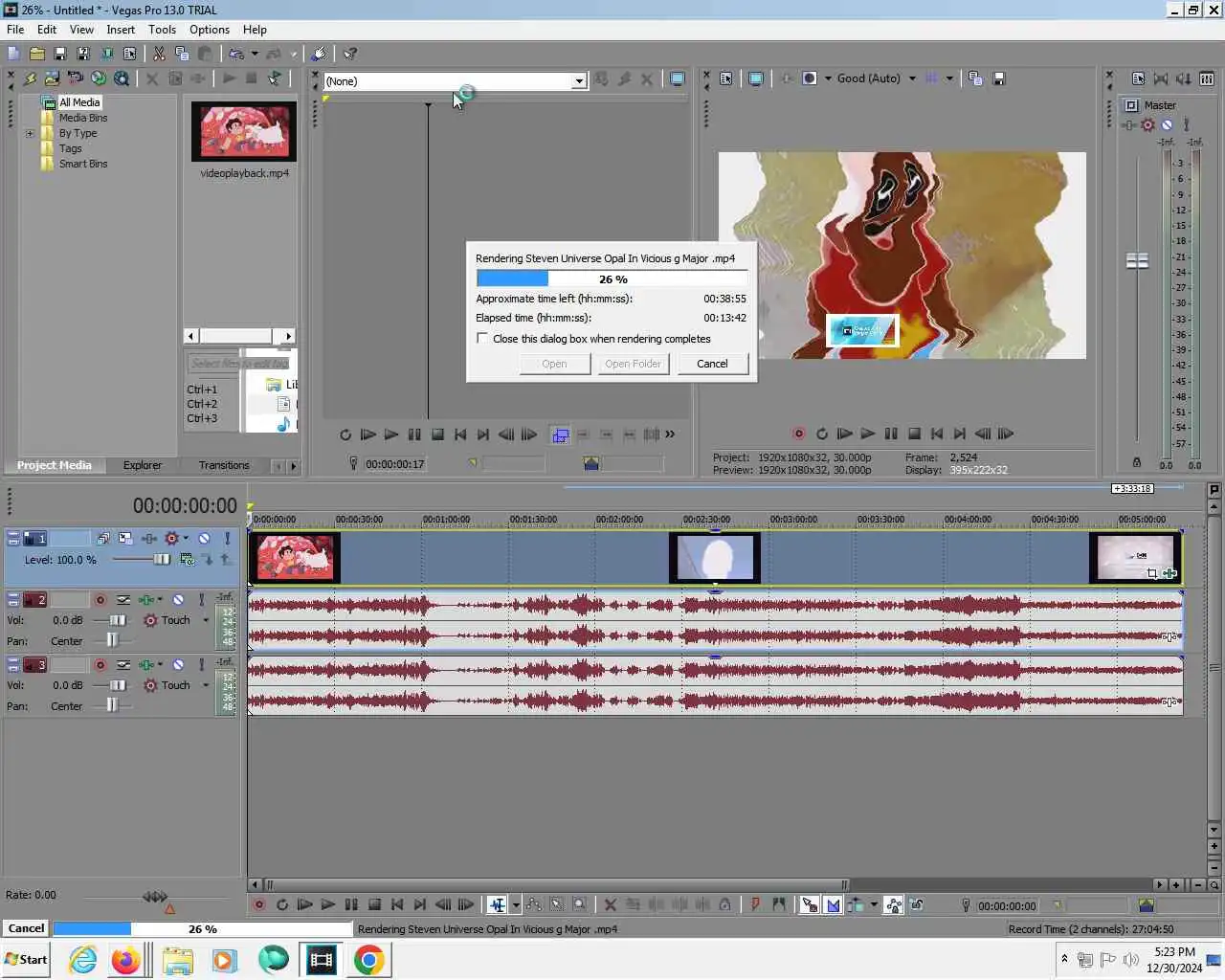Open the File menu
Viewport: 1225px width, 980px height.
coord(15,30)
